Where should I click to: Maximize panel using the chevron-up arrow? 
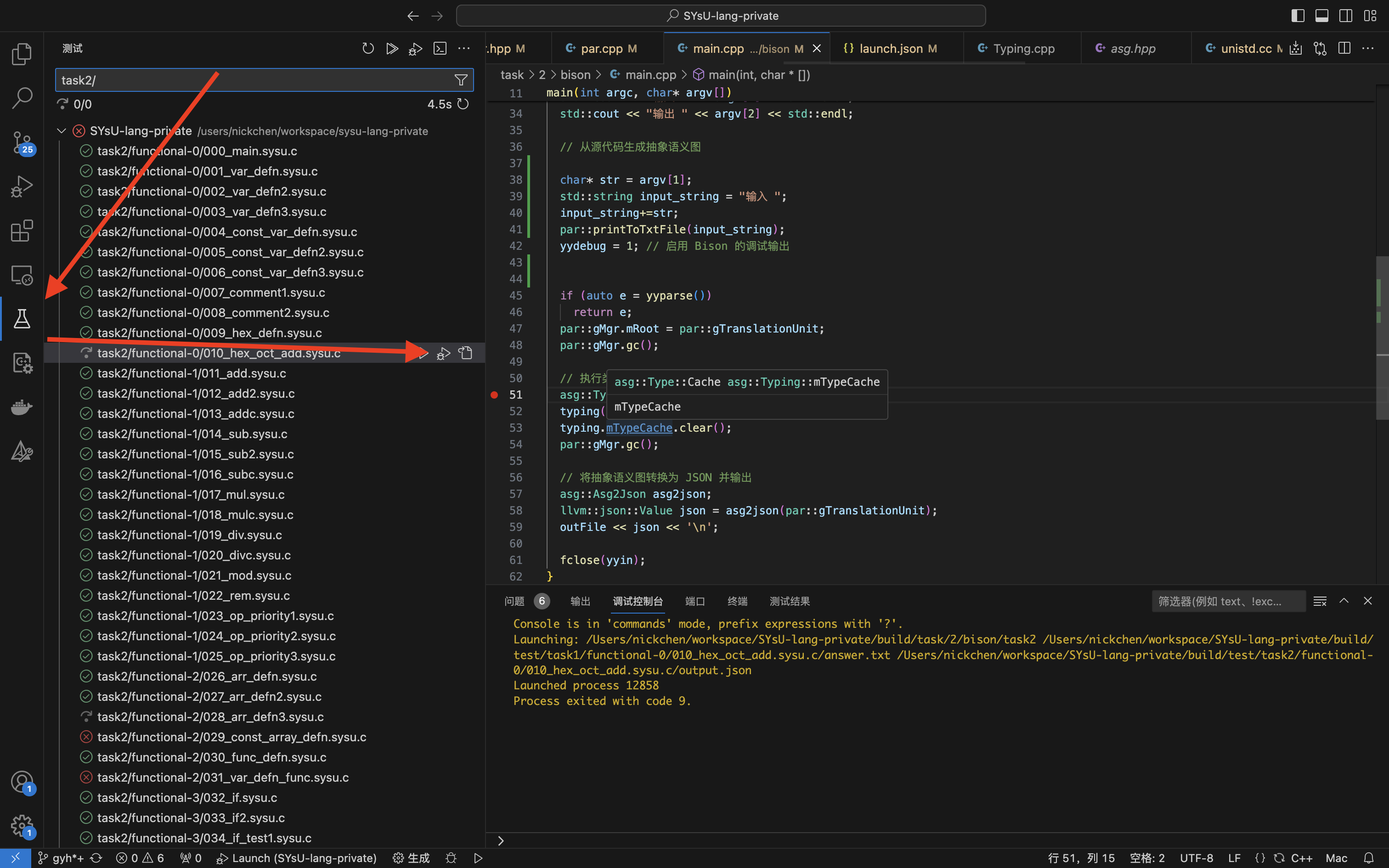coord(1344,601)
